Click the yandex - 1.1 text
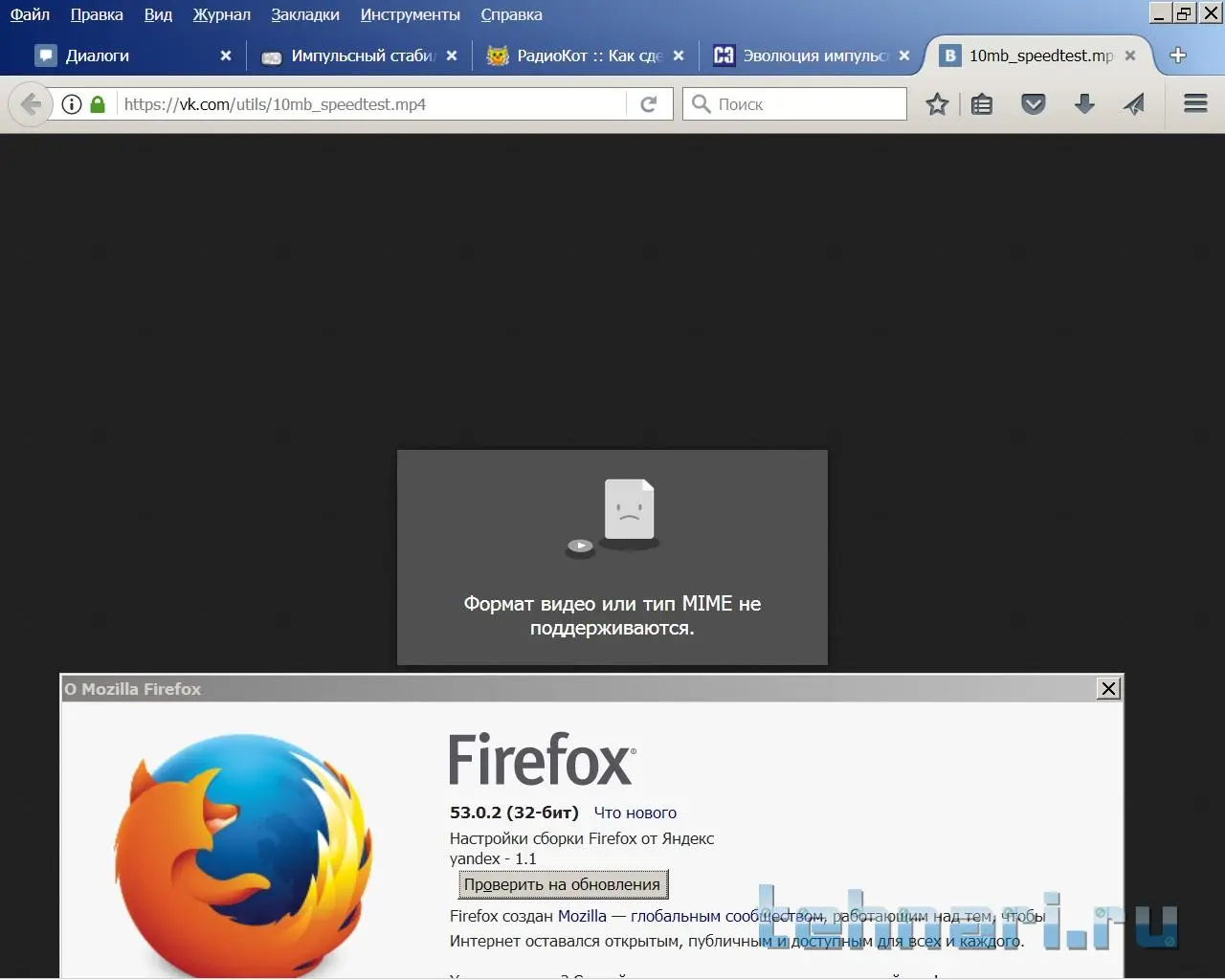The width and height of the screenshot is (1225, 980). [x=493, y=858]
